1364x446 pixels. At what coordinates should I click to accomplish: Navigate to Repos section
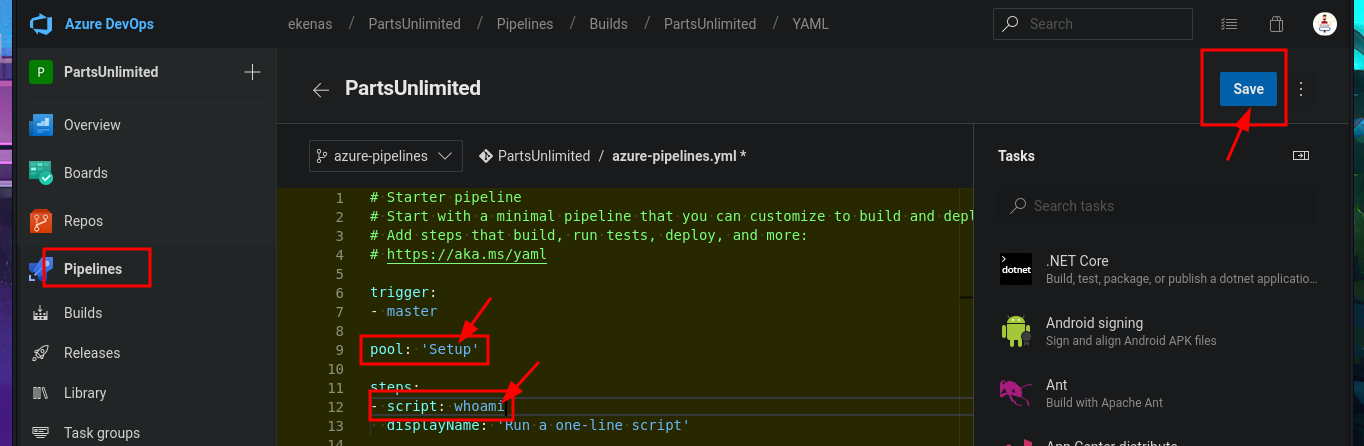(x=83, y=221)
